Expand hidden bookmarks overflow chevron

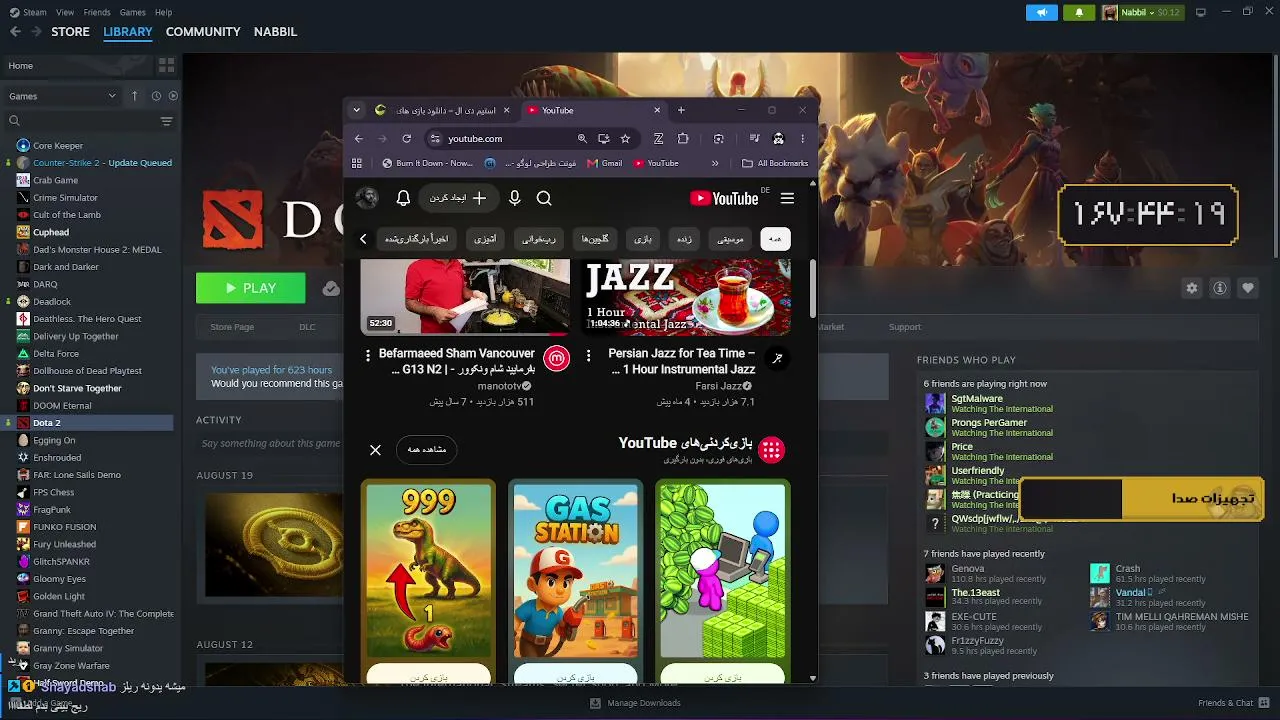pos(715,163)
